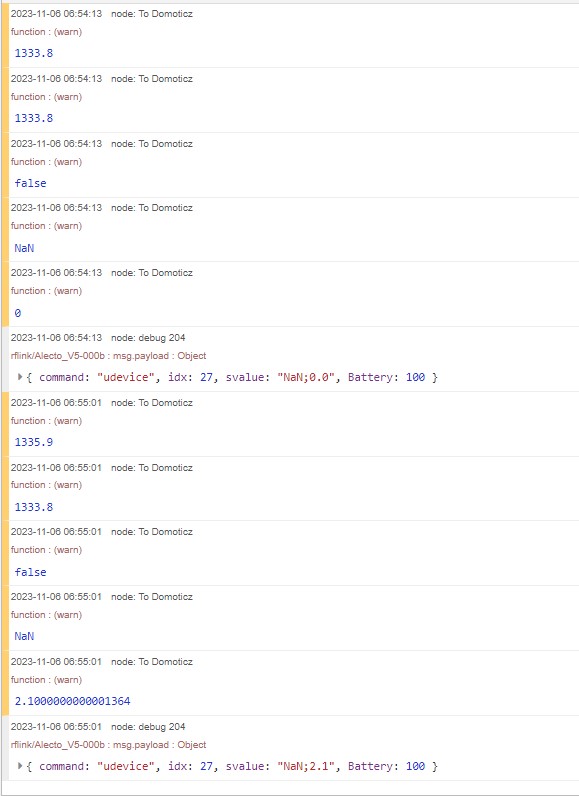Click Battery: 100 in the NaN;2.1 object

coord(386,766)
